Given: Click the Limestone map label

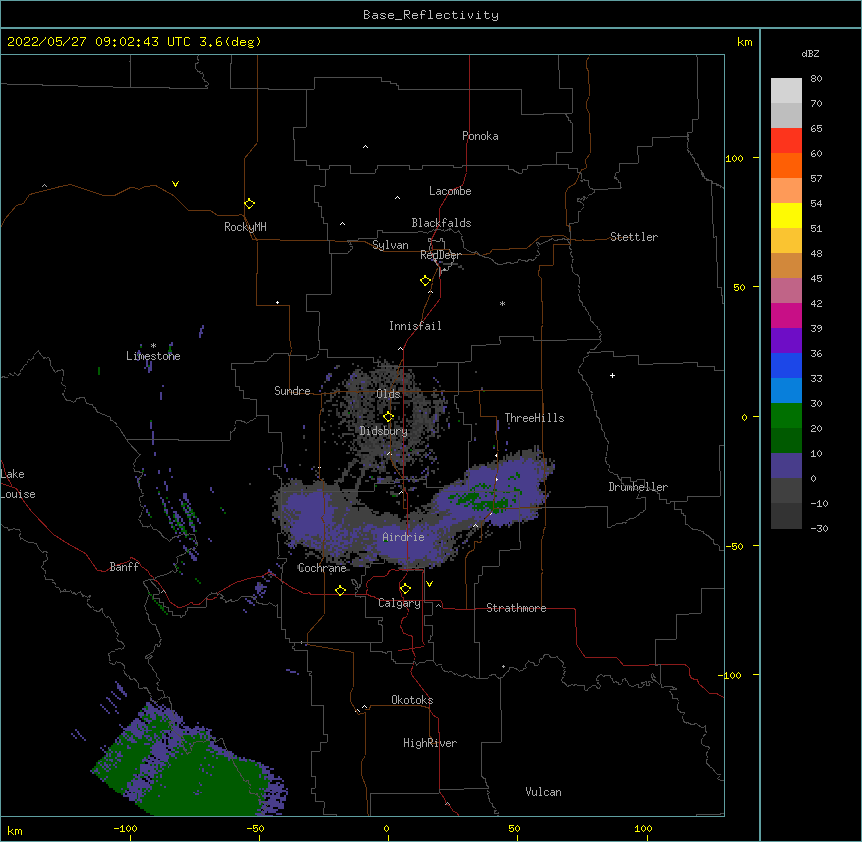Looking at the screenshot, I should (x=153, y=356).
